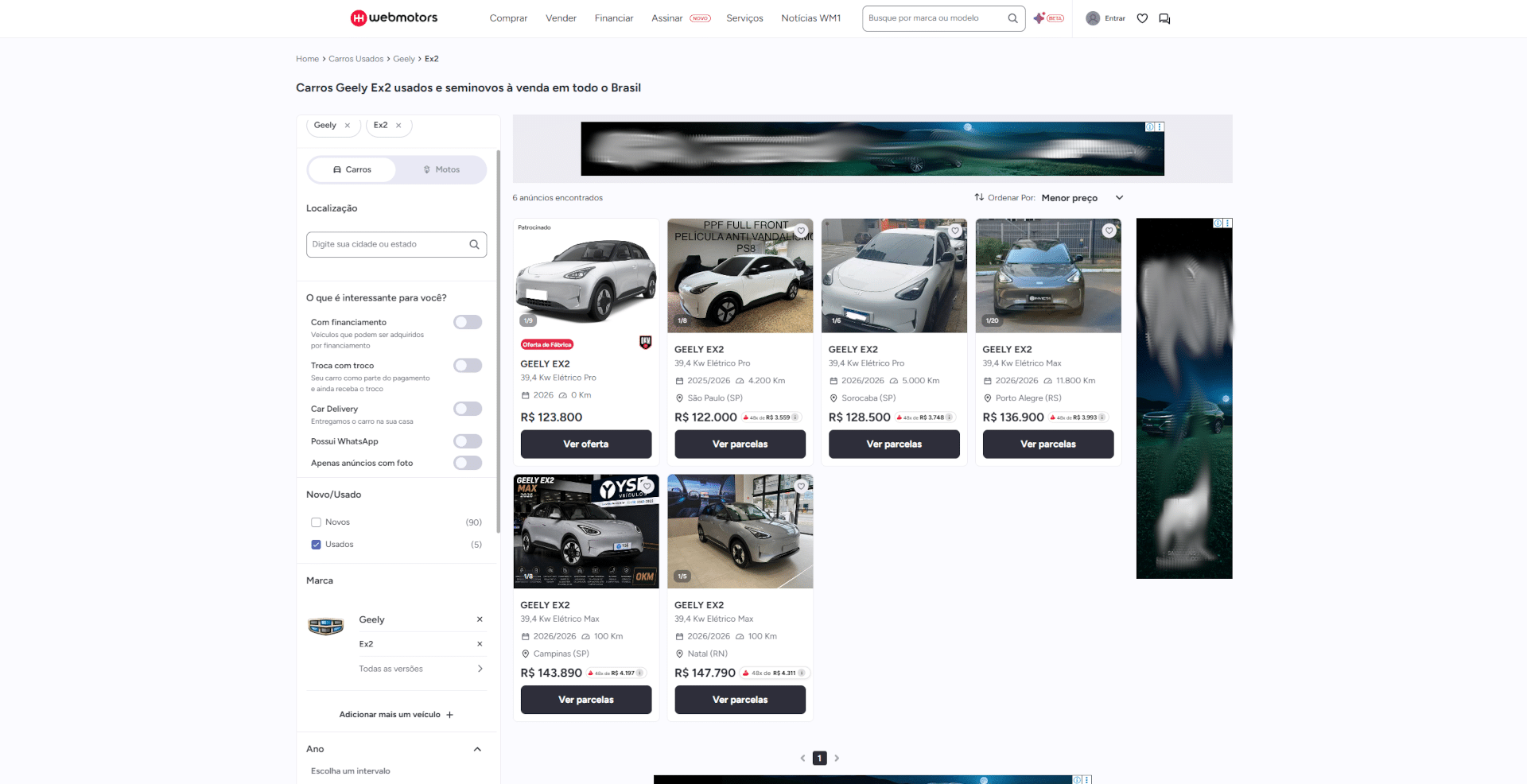This screenshot has height=784, width=1527.
Task: Enable the Car Delivery toggle
Action: (x=468, y=409)
